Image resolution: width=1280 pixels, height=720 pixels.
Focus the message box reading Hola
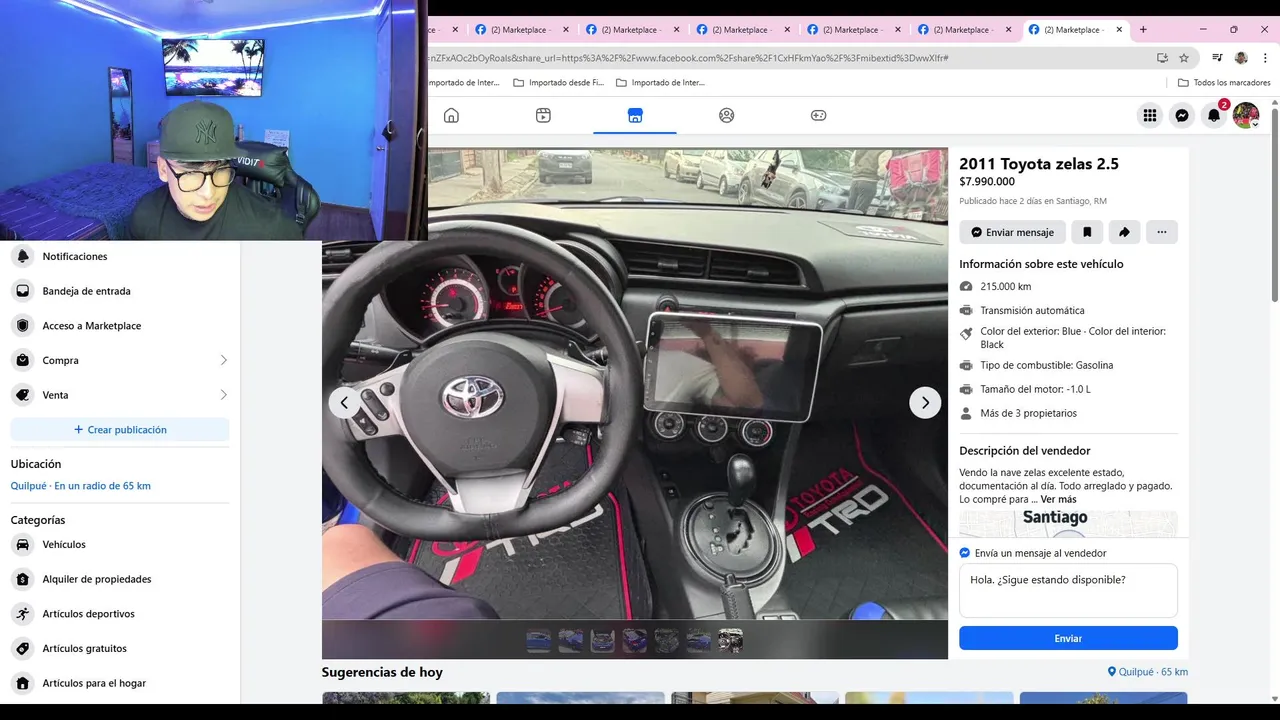(1068, 590)
